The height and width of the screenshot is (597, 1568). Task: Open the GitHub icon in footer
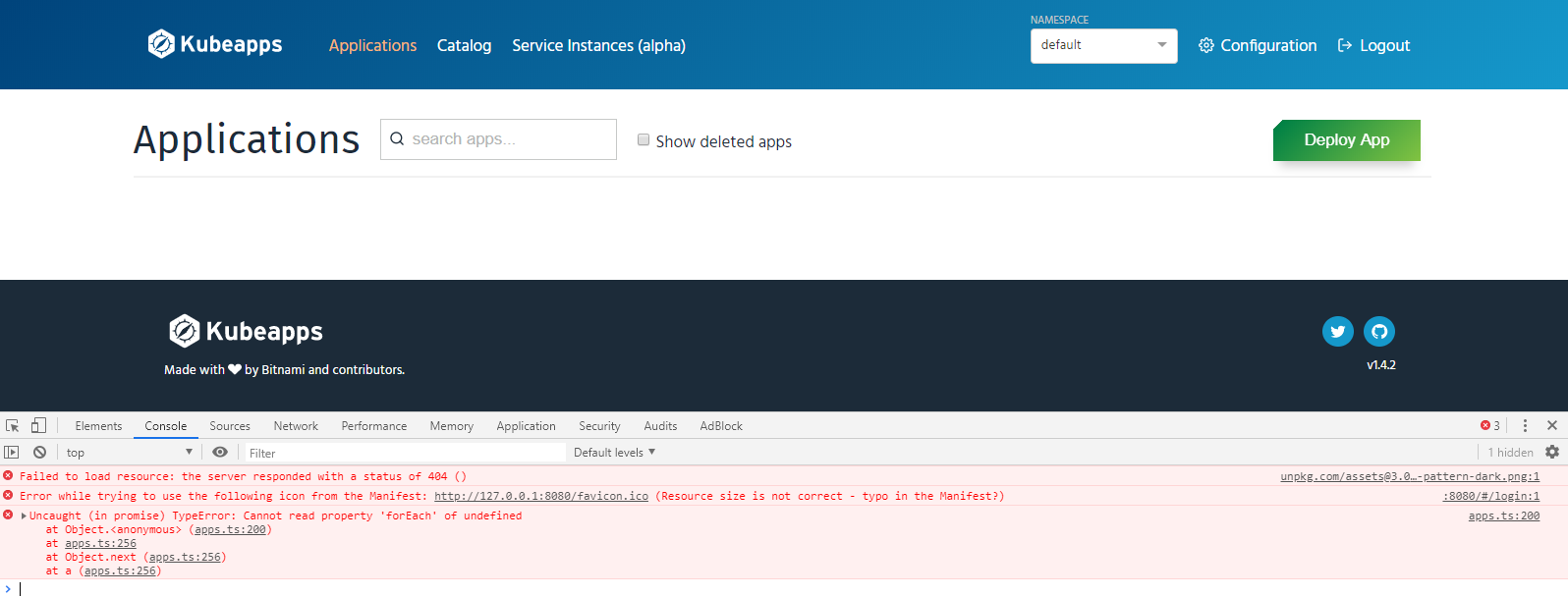pyautogui.click(x=1378, y=331)
